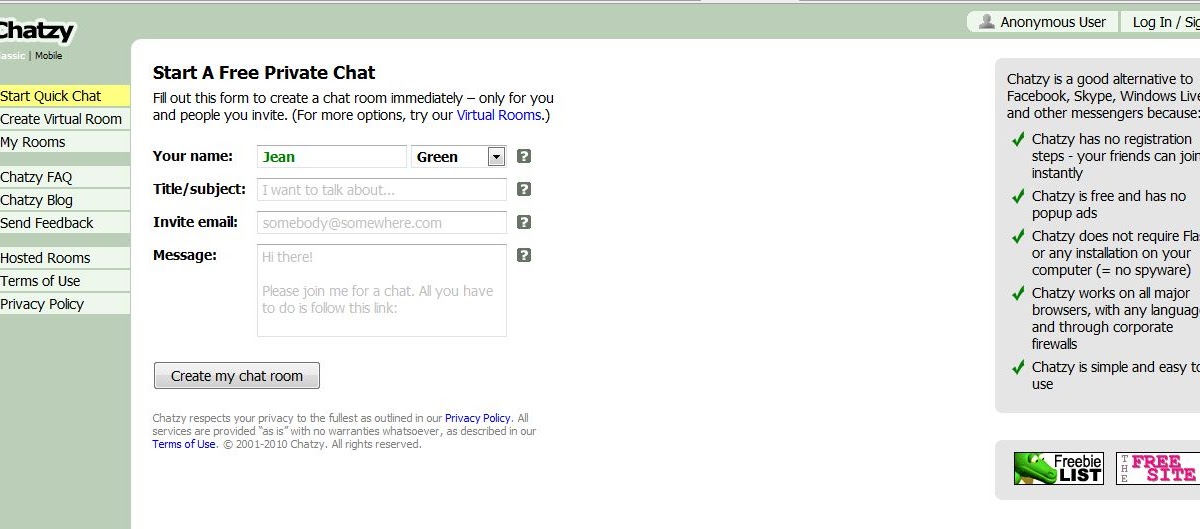The height and width of the screenshot is (529, 1200).
Task: Click the Chatzy logo
Action: click(x=36, y=30)
